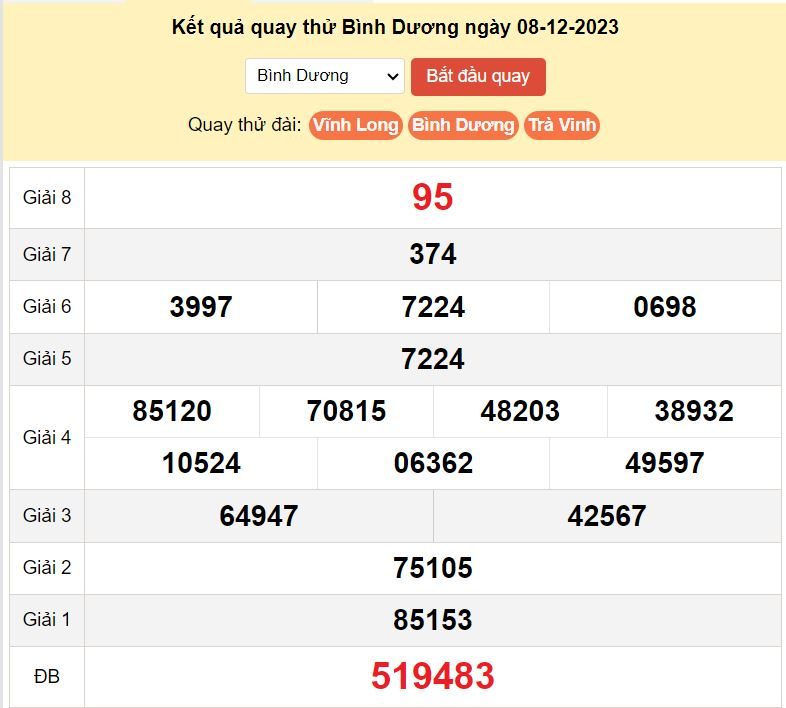
Task: Click the Giải 5 row label
Action: coord(47,359)
